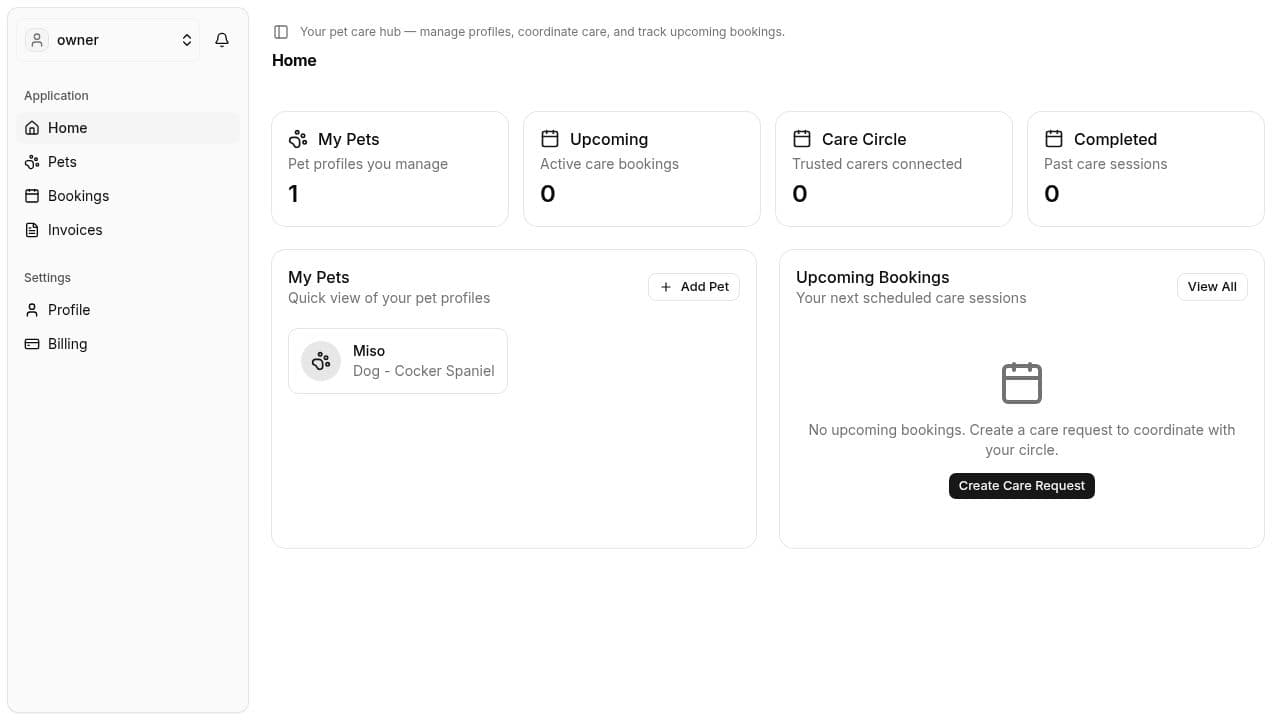Click 'Past care sessions' subtitle
The image size is (1280, 720).
pyautogui.click(x=1105, y=164)
